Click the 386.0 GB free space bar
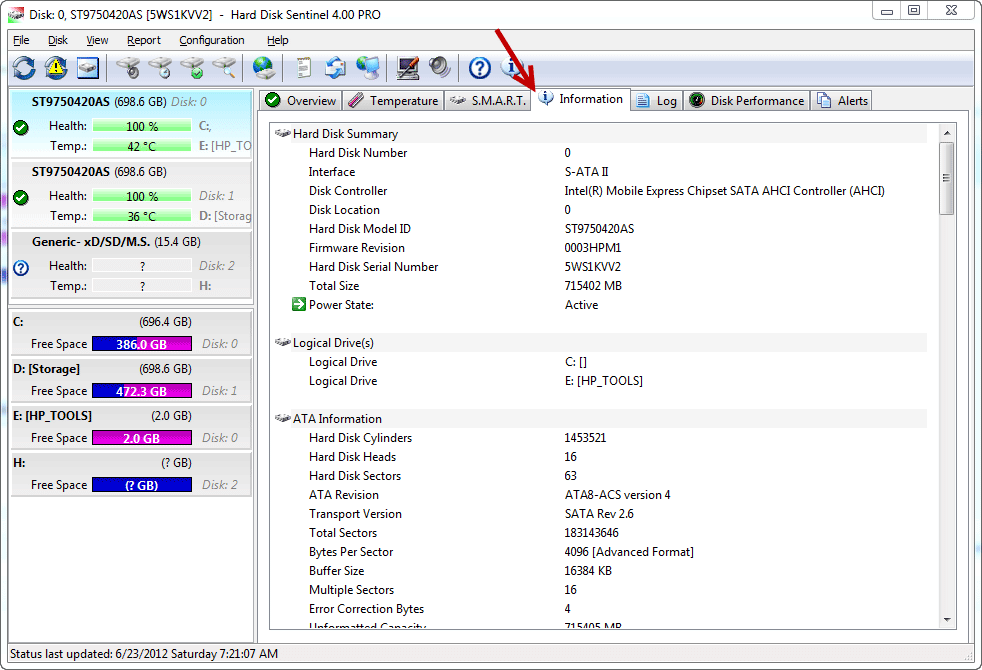982x670 pixels. coord(142,344)
